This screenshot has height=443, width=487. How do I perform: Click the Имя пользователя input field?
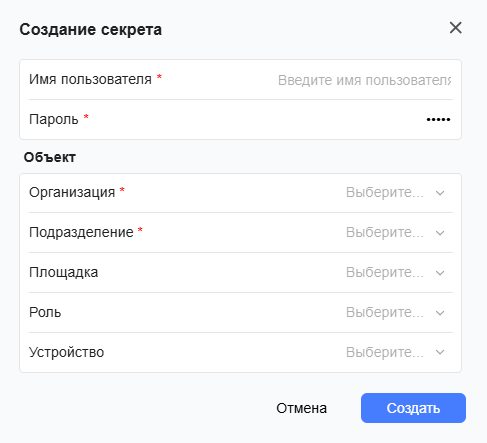point(364,80)
